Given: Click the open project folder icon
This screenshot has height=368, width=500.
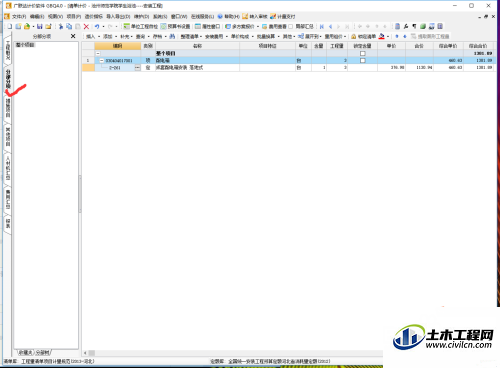Looking at the screenshot, I should (27, 26).
